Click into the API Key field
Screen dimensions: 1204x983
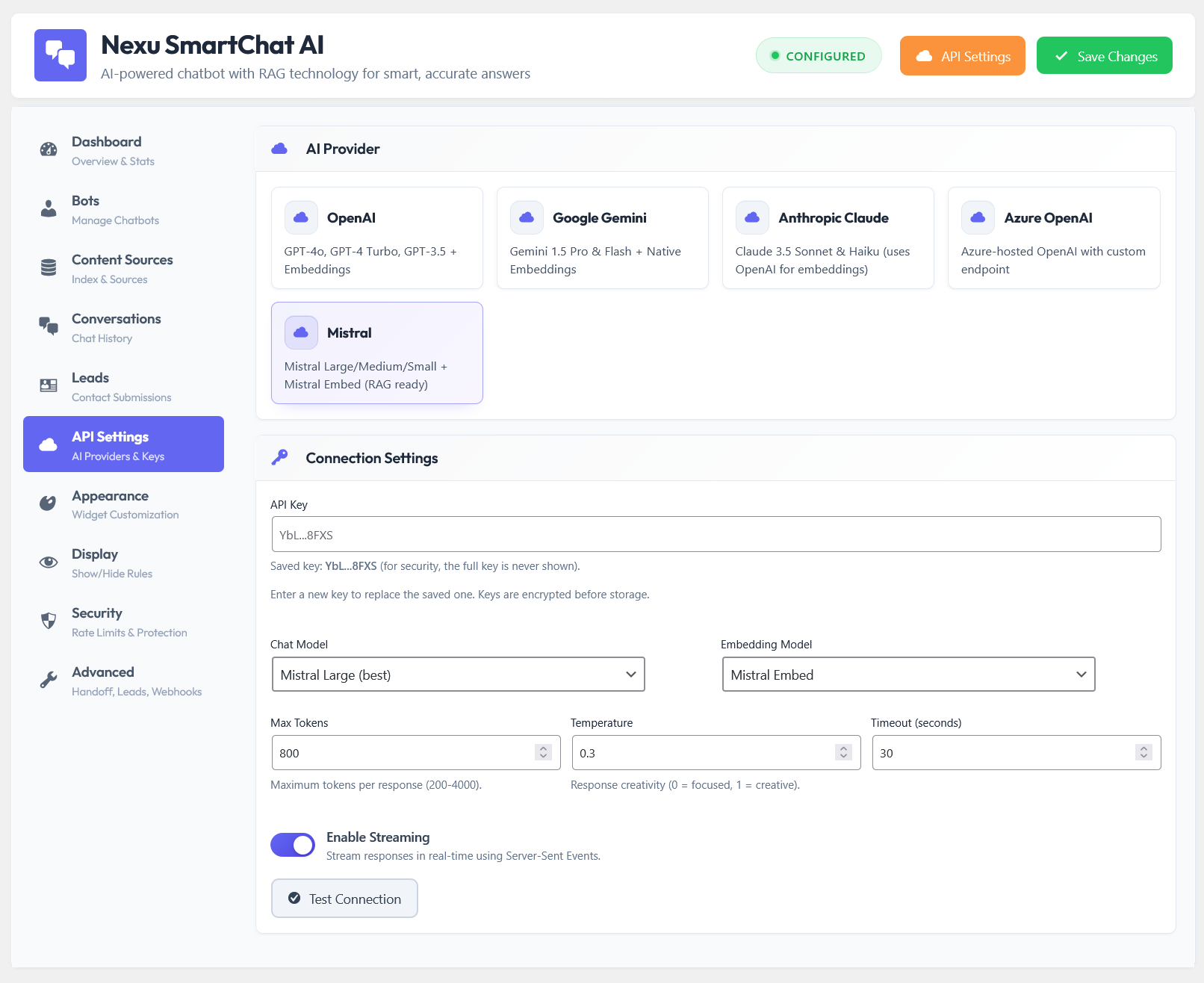[x=716, y=534]
